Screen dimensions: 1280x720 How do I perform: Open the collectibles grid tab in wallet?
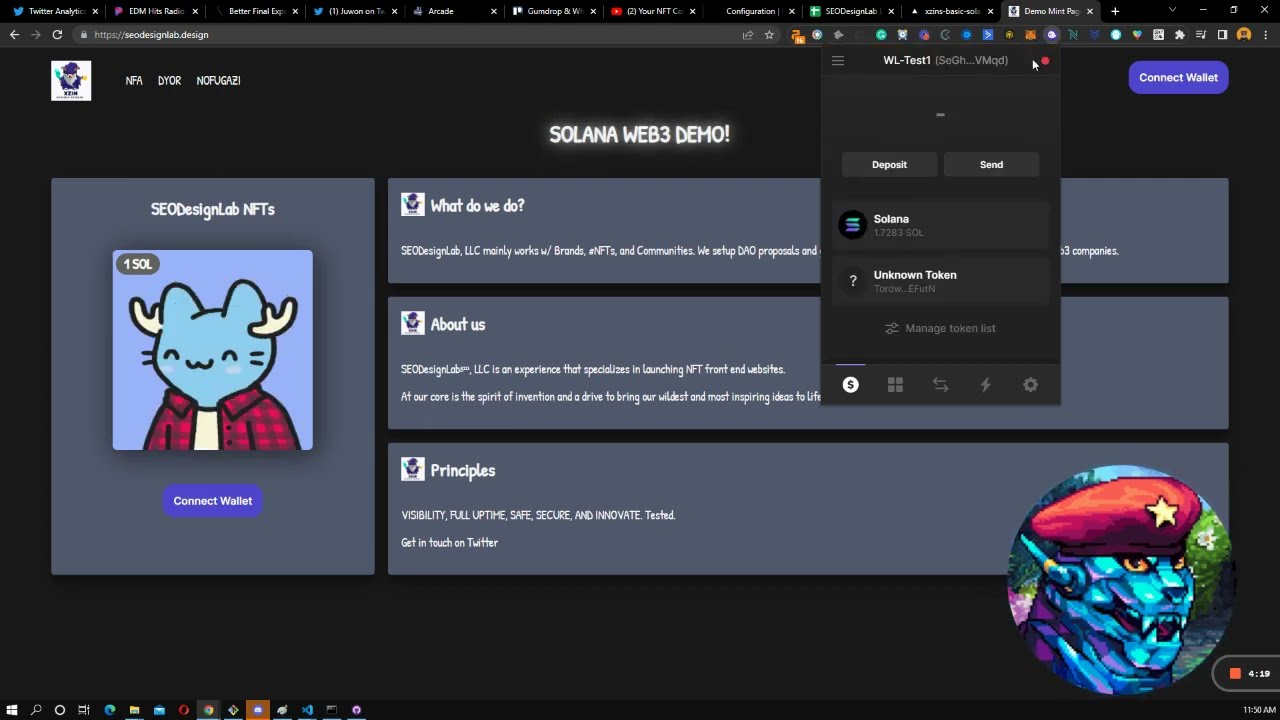[895, 385]
